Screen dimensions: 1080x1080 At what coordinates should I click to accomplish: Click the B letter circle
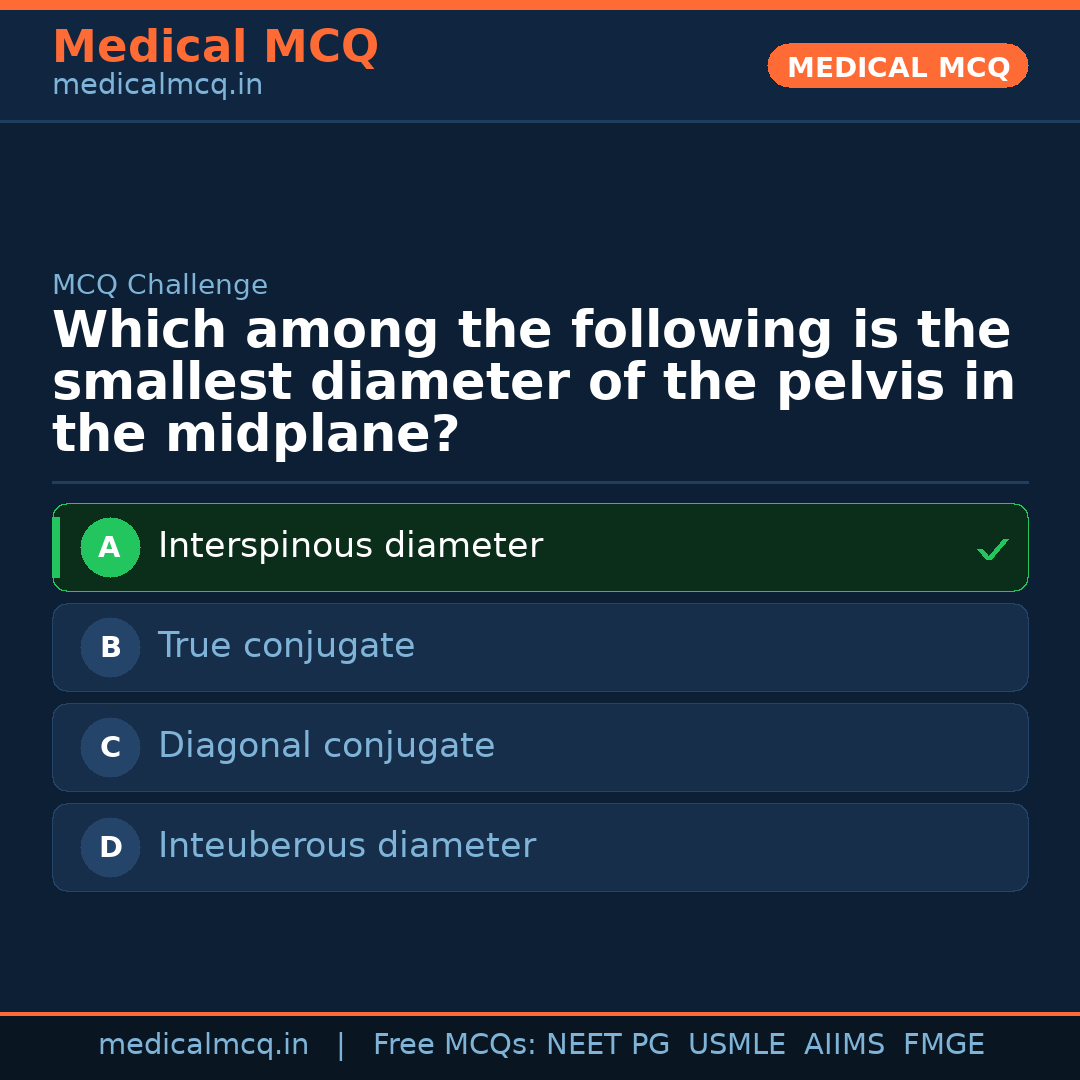coord(110,647)
